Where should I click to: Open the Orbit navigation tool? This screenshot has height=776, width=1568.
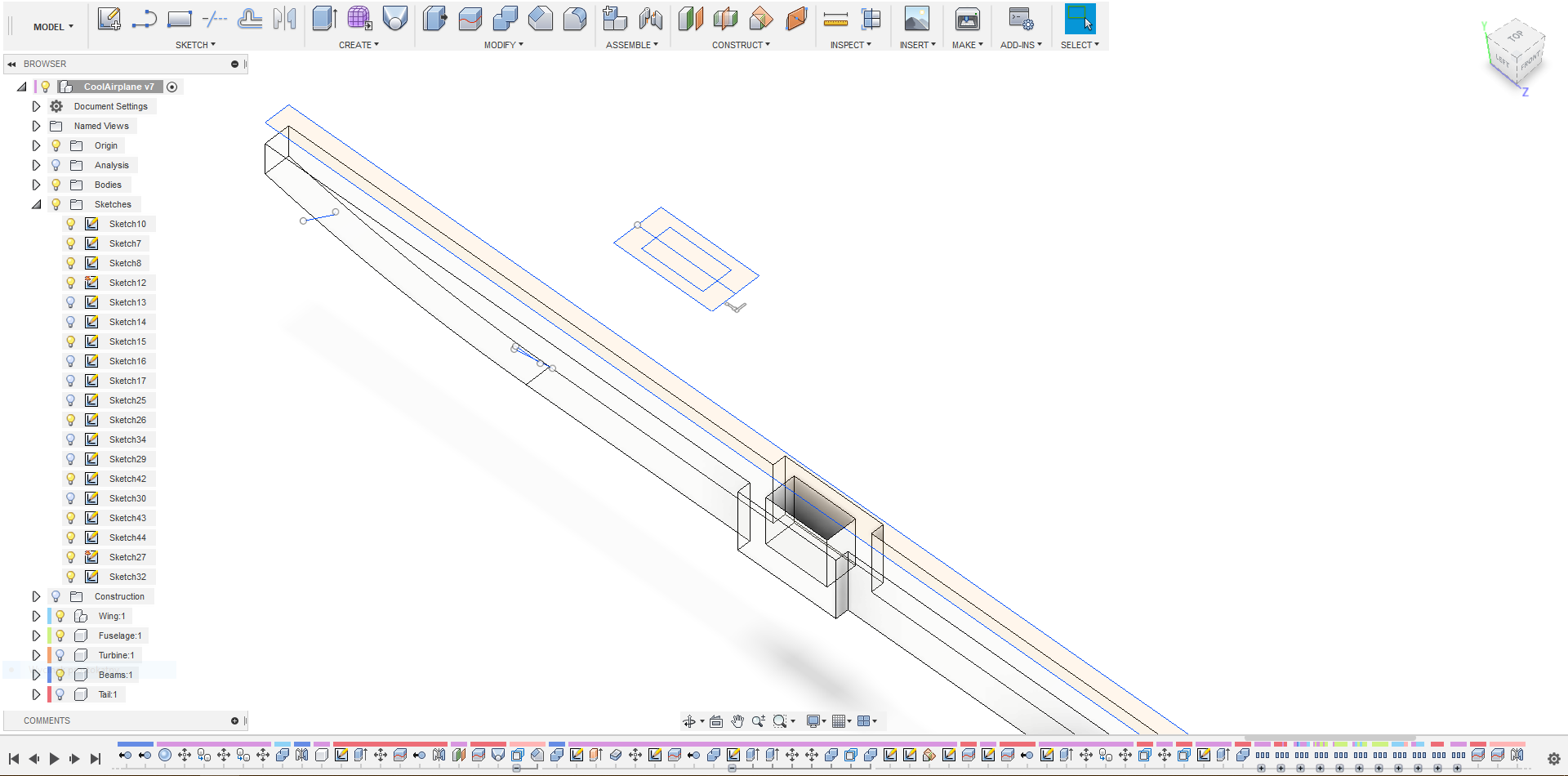pos(689,721)
